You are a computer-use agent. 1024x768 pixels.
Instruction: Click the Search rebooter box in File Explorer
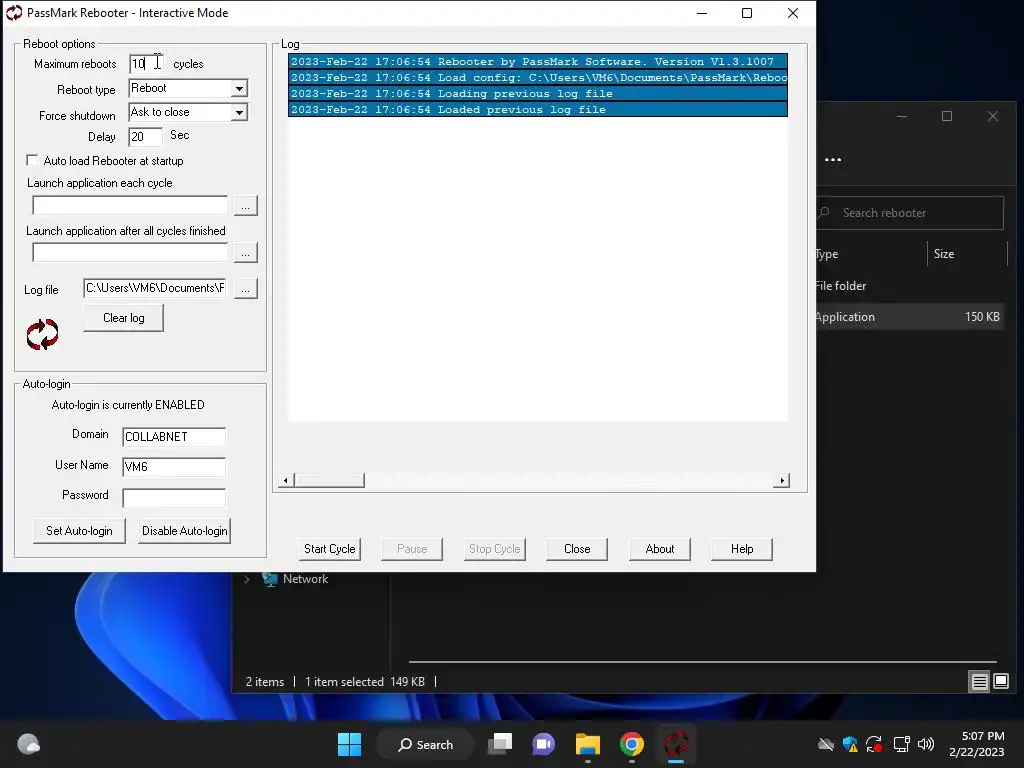point(910,213)
